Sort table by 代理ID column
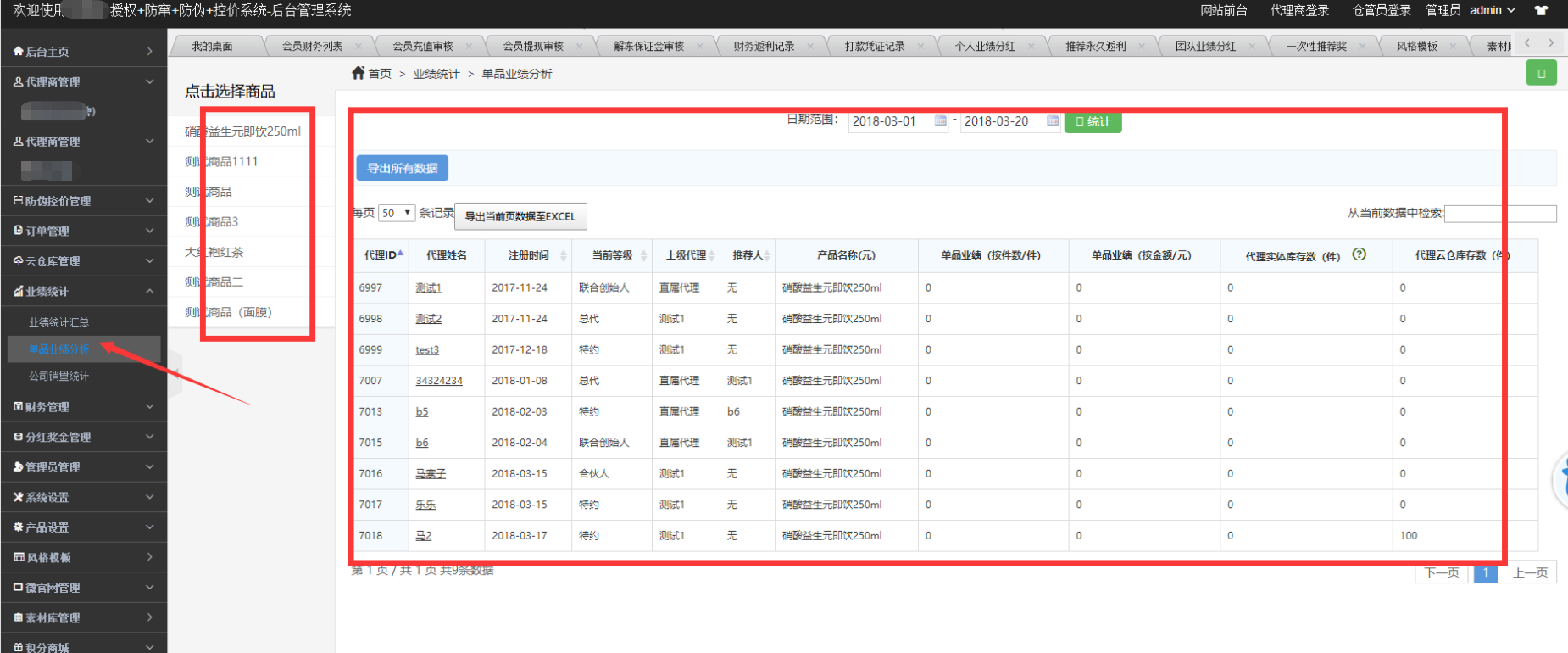 click(x=383, y=255)
